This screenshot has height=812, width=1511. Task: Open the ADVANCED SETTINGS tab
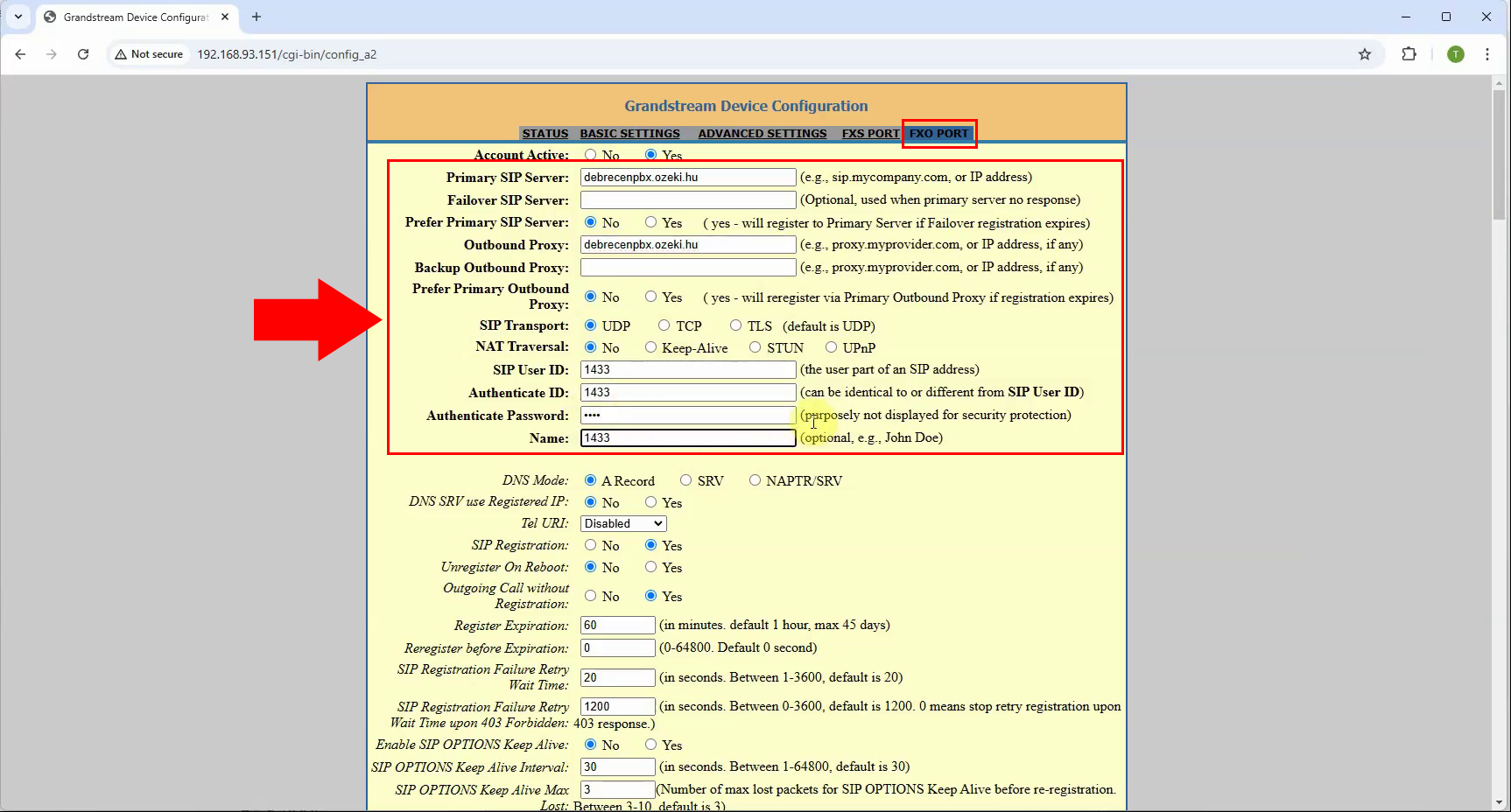(x=763, y=134)
